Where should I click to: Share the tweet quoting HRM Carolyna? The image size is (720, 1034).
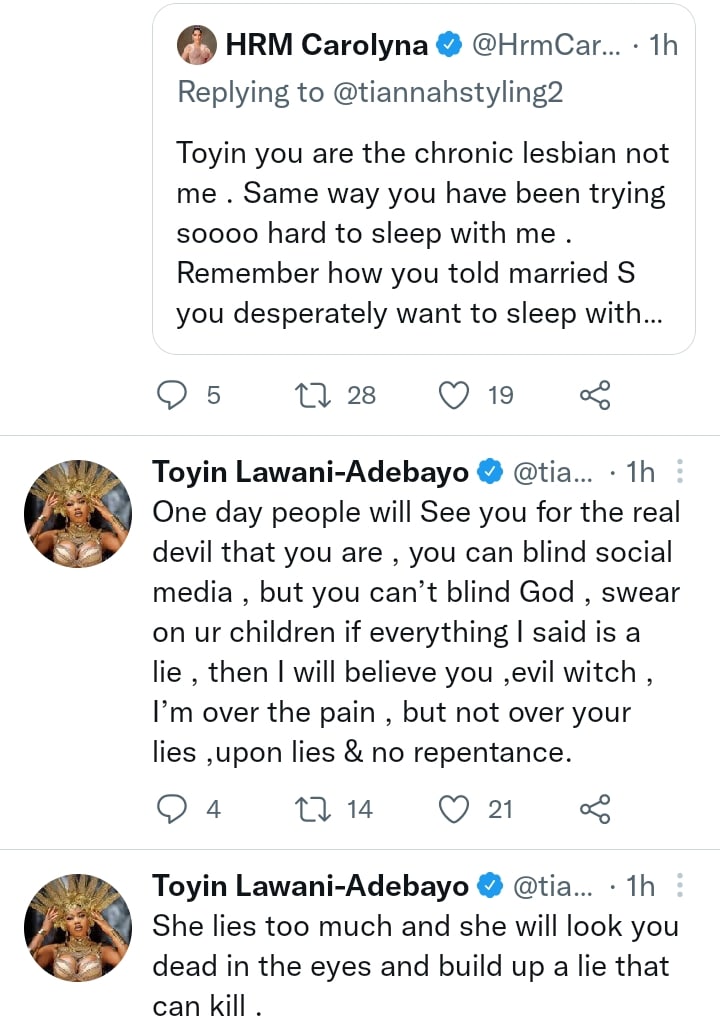595,396
